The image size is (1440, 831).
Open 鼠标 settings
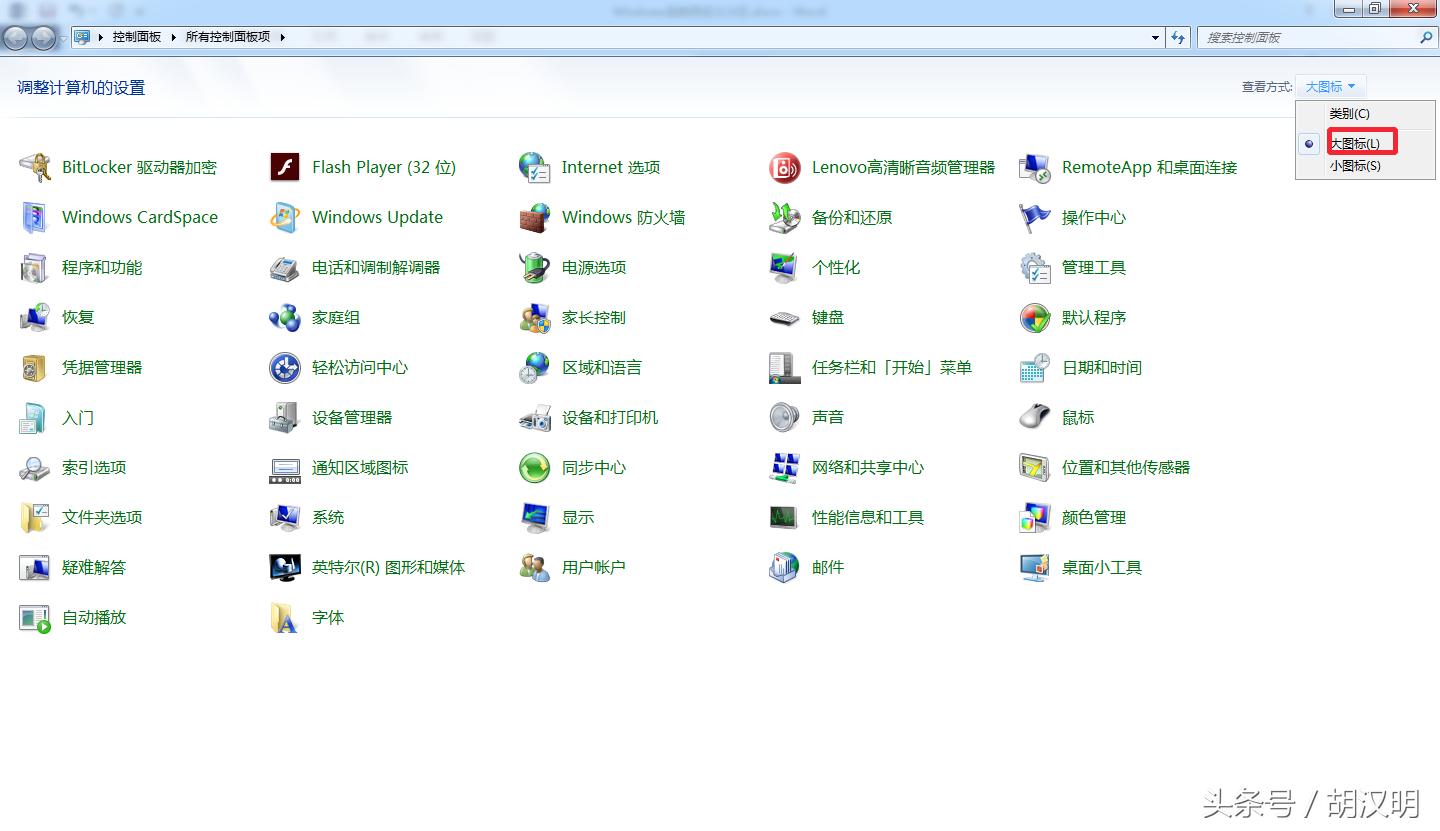1078,417
